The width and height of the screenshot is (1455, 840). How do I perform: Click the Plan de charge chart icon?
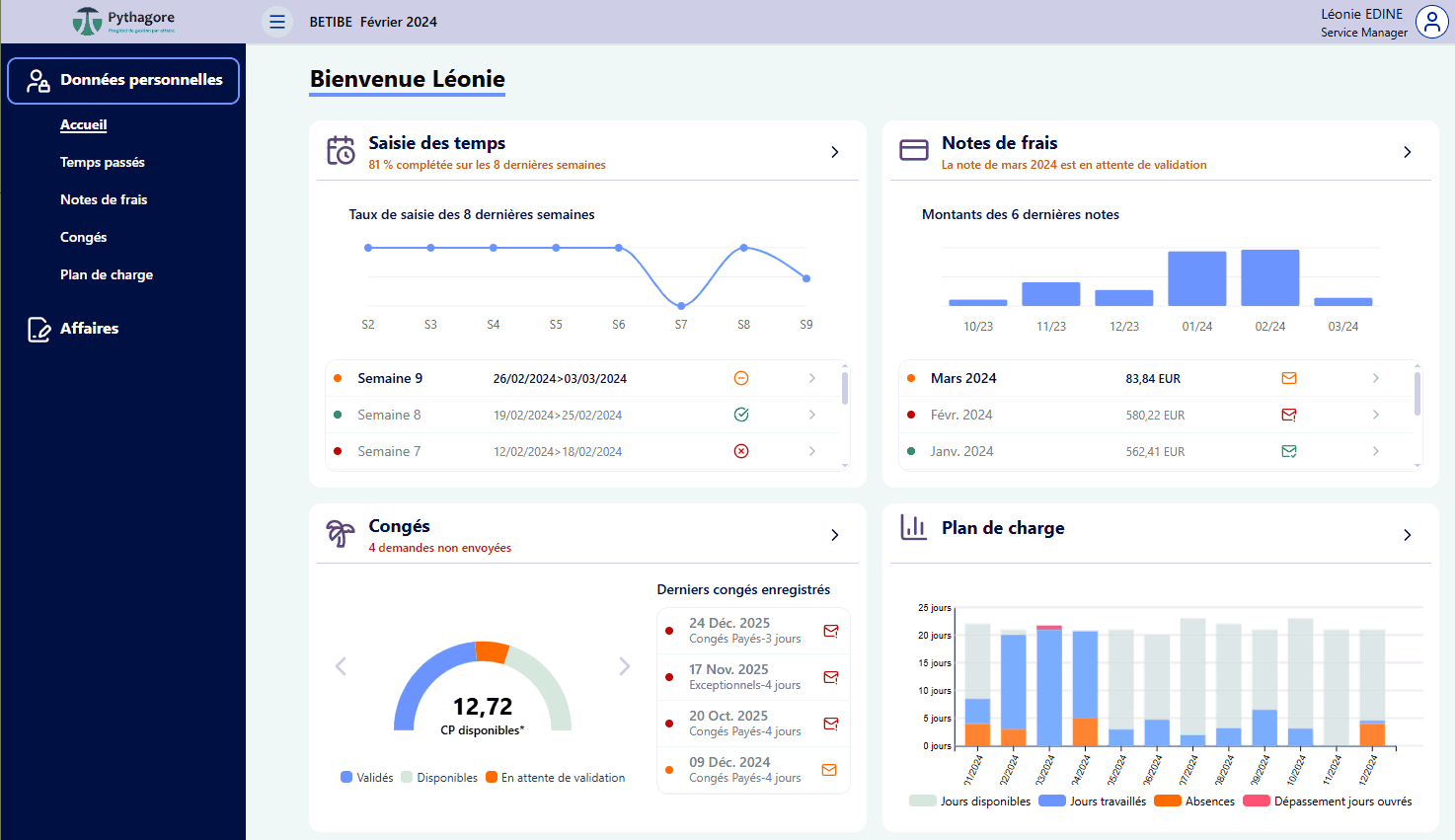click(914, 528)
